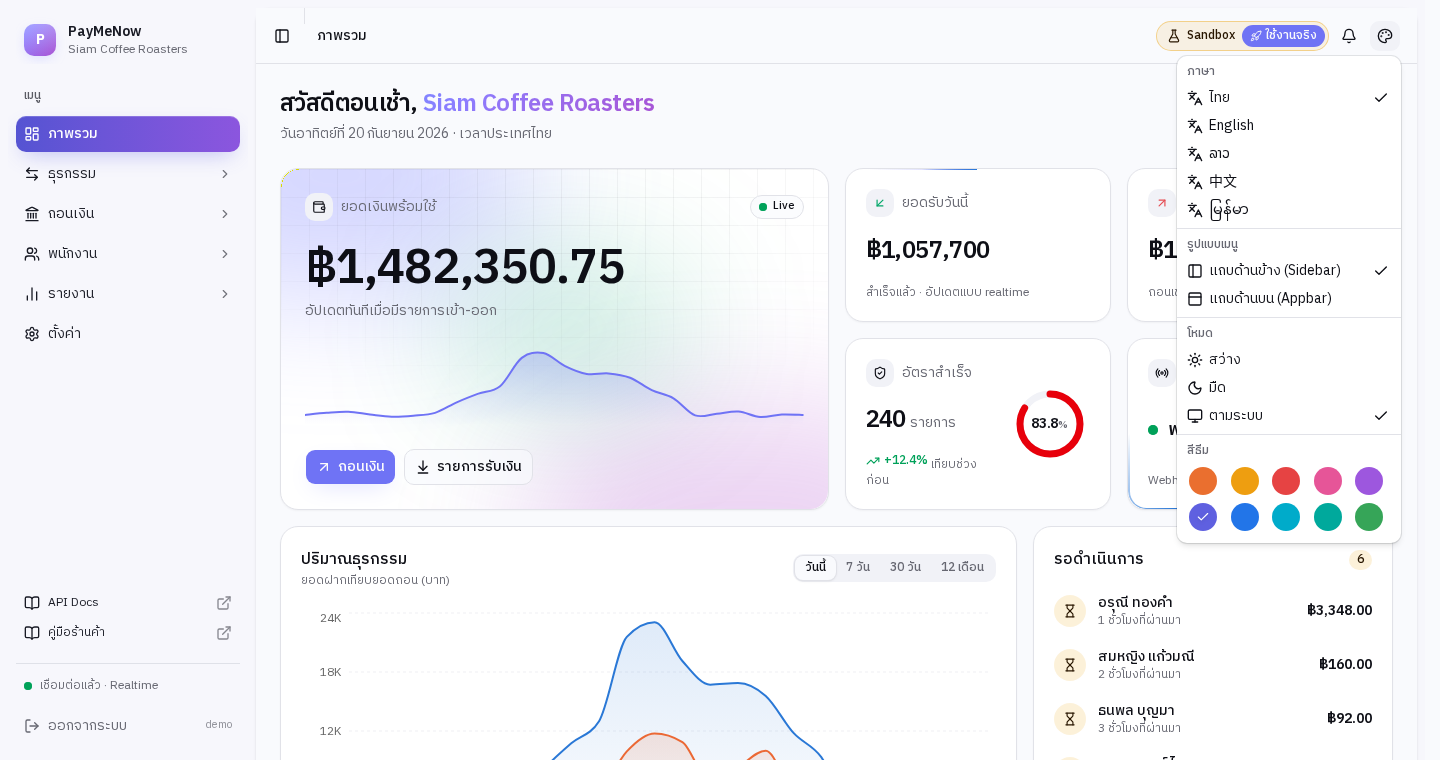Image resolution: width=1440 pixels, height=760 pixels.
Task: Open ตั้งค่า via its gear icon
Action: pos(32,334)
